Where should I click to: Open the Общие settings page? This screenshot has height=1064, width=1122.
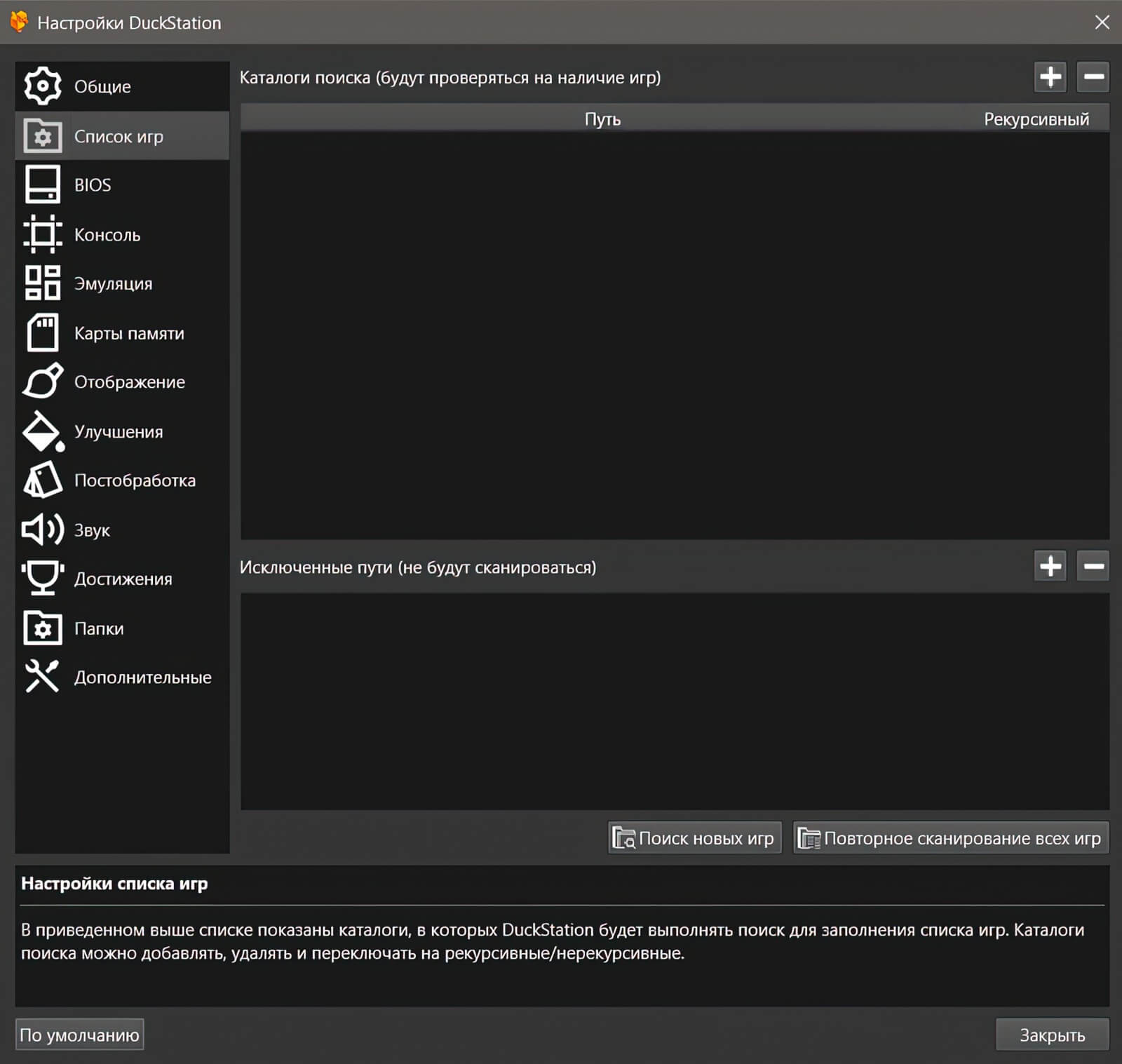tap(122, 86)
